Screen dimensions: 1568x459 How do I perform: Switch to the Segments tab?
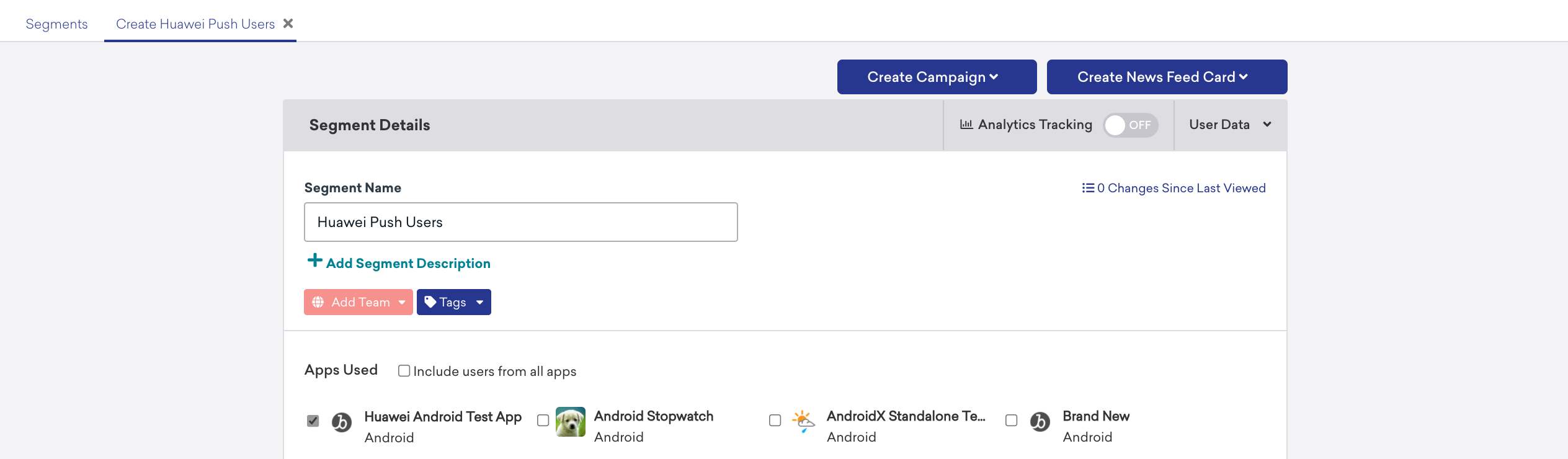click(56, 24)
